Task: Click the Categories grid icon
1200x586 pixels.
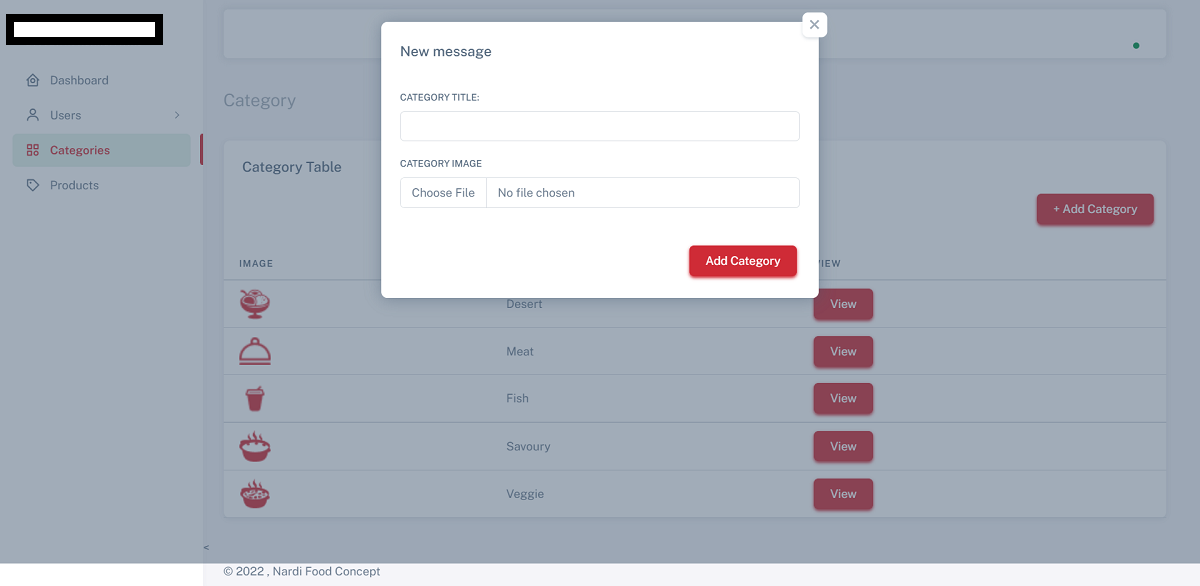Action: tap(33, 150)
